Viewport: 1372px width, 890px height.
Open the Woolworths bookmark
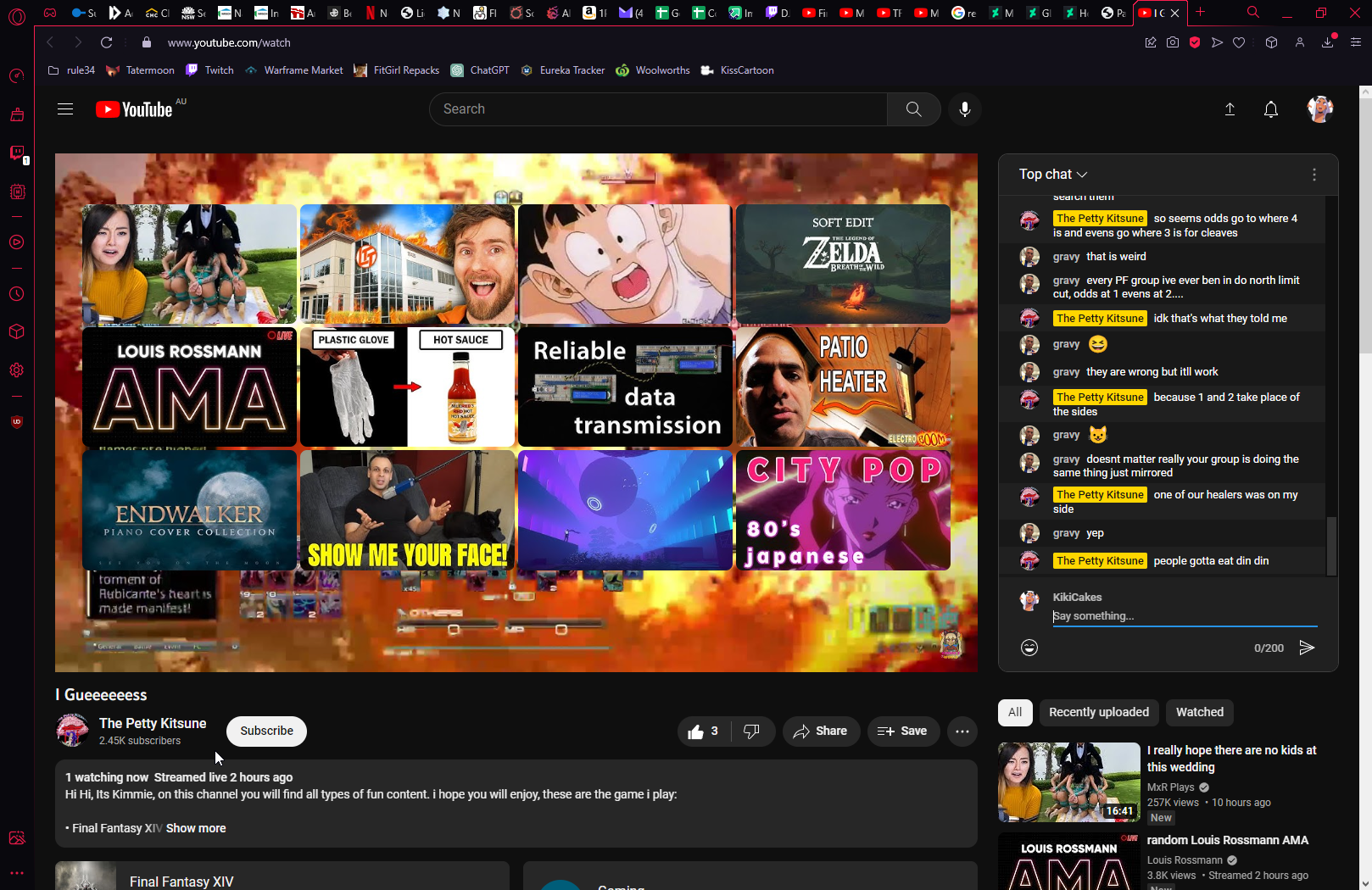pyautogui.click(x=653, y=70)
